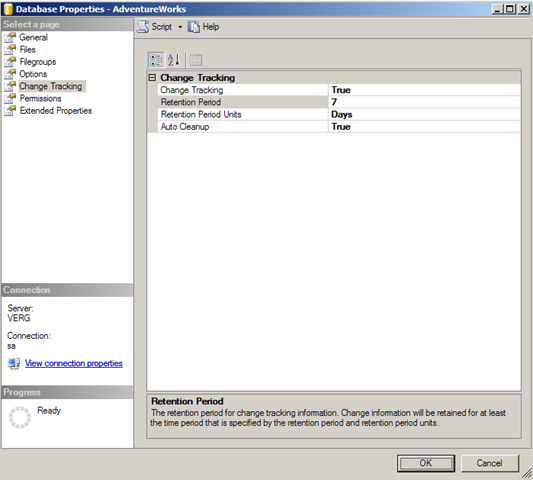The height and width of the screenshot is (480, 533).
Task: Click the Script toolbar icon
Action: 143,27
